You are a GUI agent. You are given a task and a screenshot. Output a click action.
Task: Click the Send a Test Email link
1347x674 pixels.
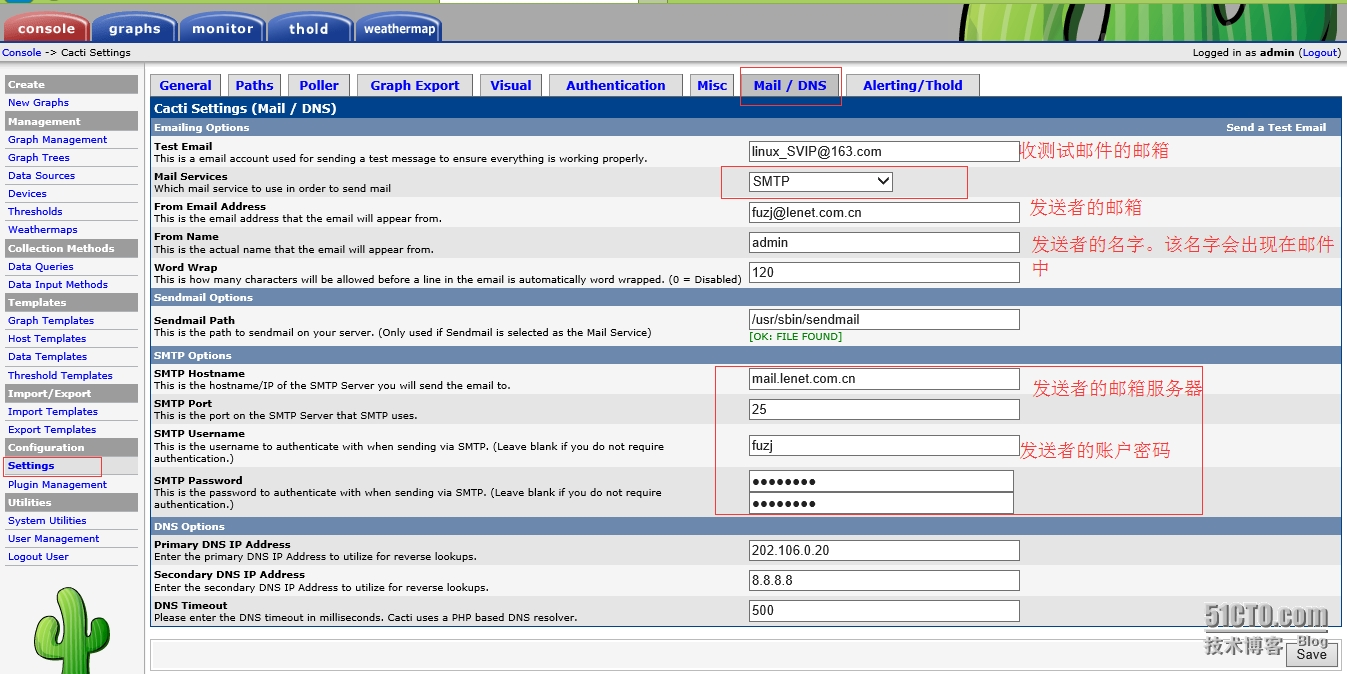1276,127
